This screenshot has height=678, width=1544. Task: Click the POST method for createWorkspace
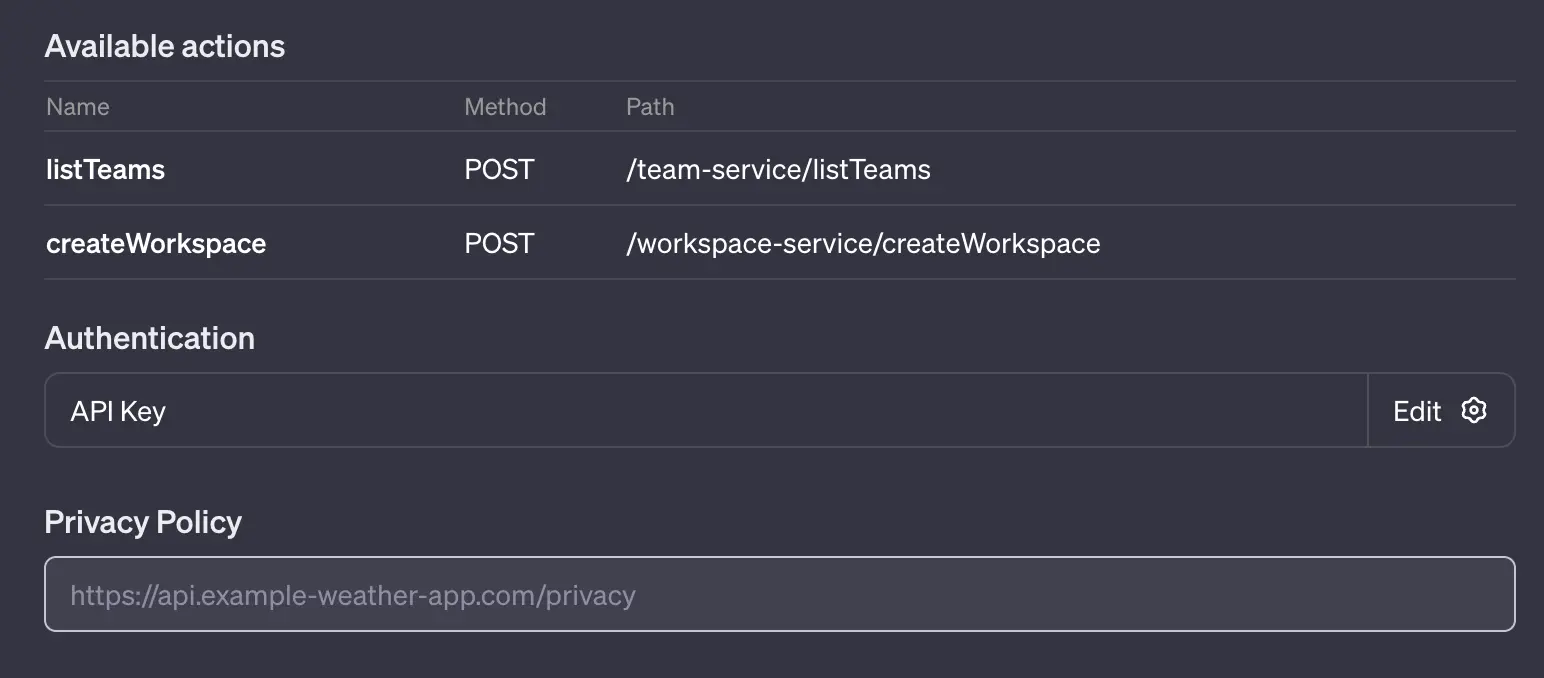pos(497,243)
